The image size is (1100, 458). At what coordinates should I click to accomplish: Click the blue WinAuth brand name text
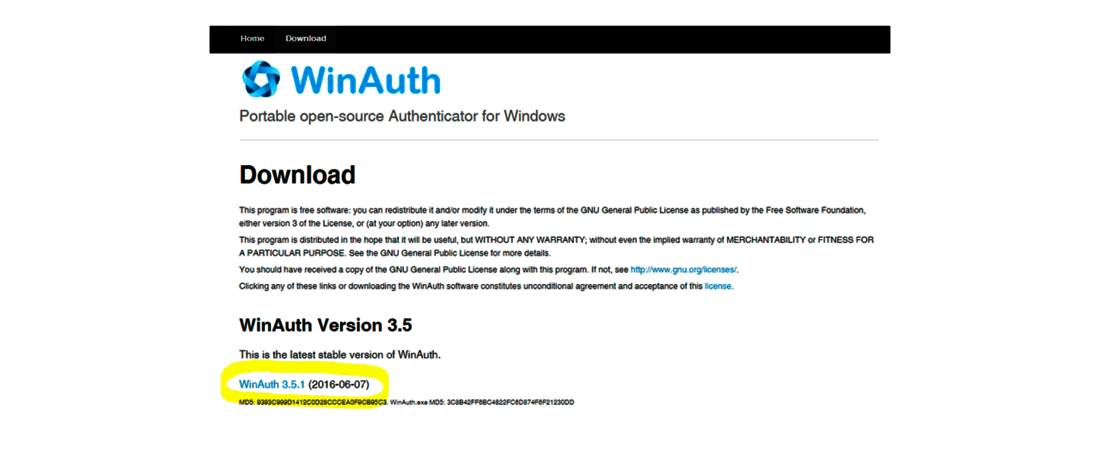[x=365, y=80]
